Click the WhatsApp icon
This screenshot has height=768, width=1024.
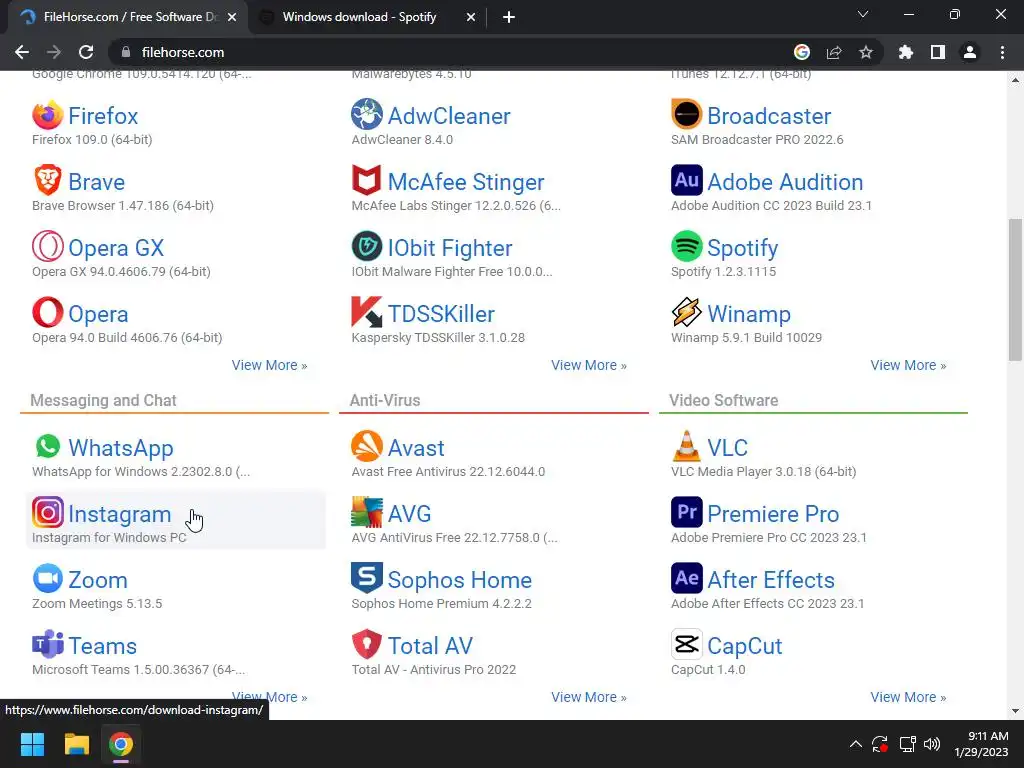[x=48, y=447]
